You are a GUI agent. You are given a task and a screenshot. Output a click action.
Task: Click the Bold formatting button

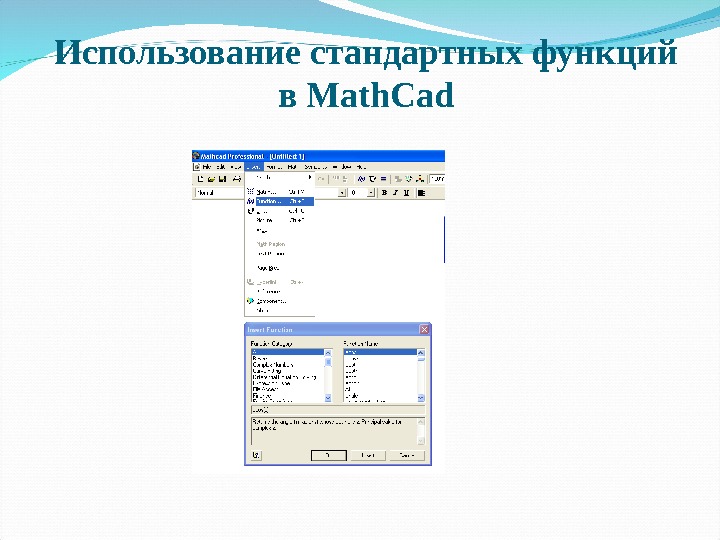(384, 193)
